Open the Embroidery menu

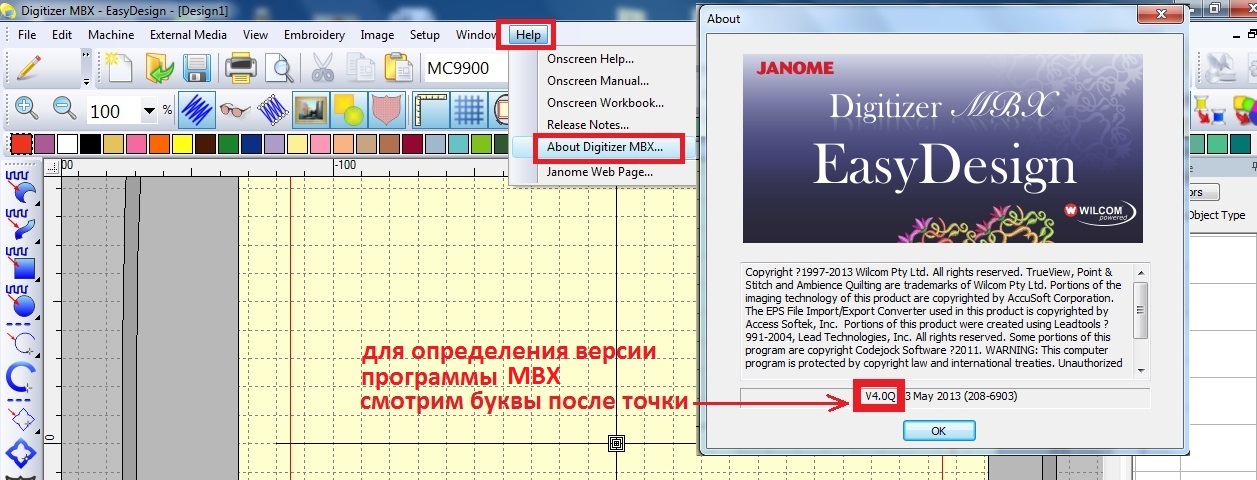314,35
